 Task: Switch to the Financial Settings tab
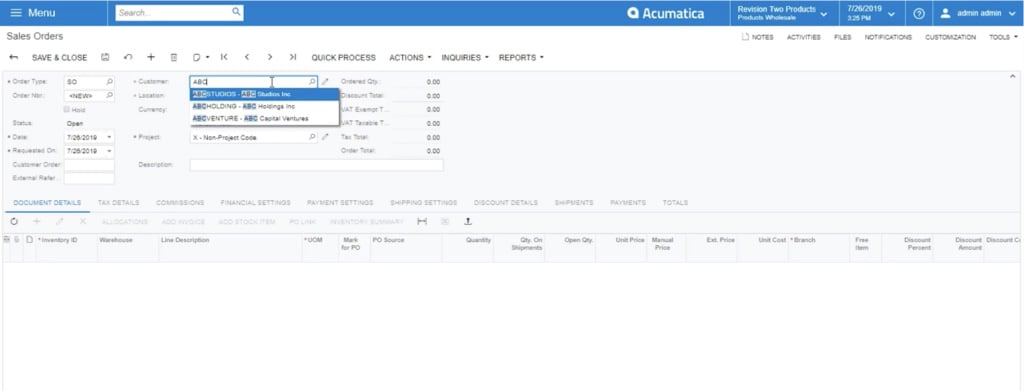click(x=255, y=203)
